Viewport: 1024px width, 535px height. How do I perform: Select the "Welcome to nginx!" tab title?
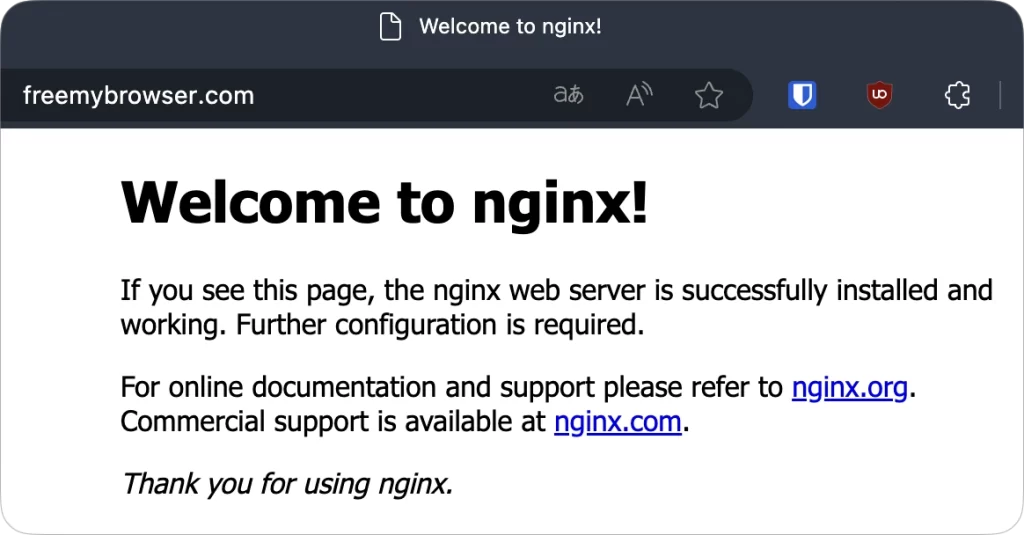point(510,26)
